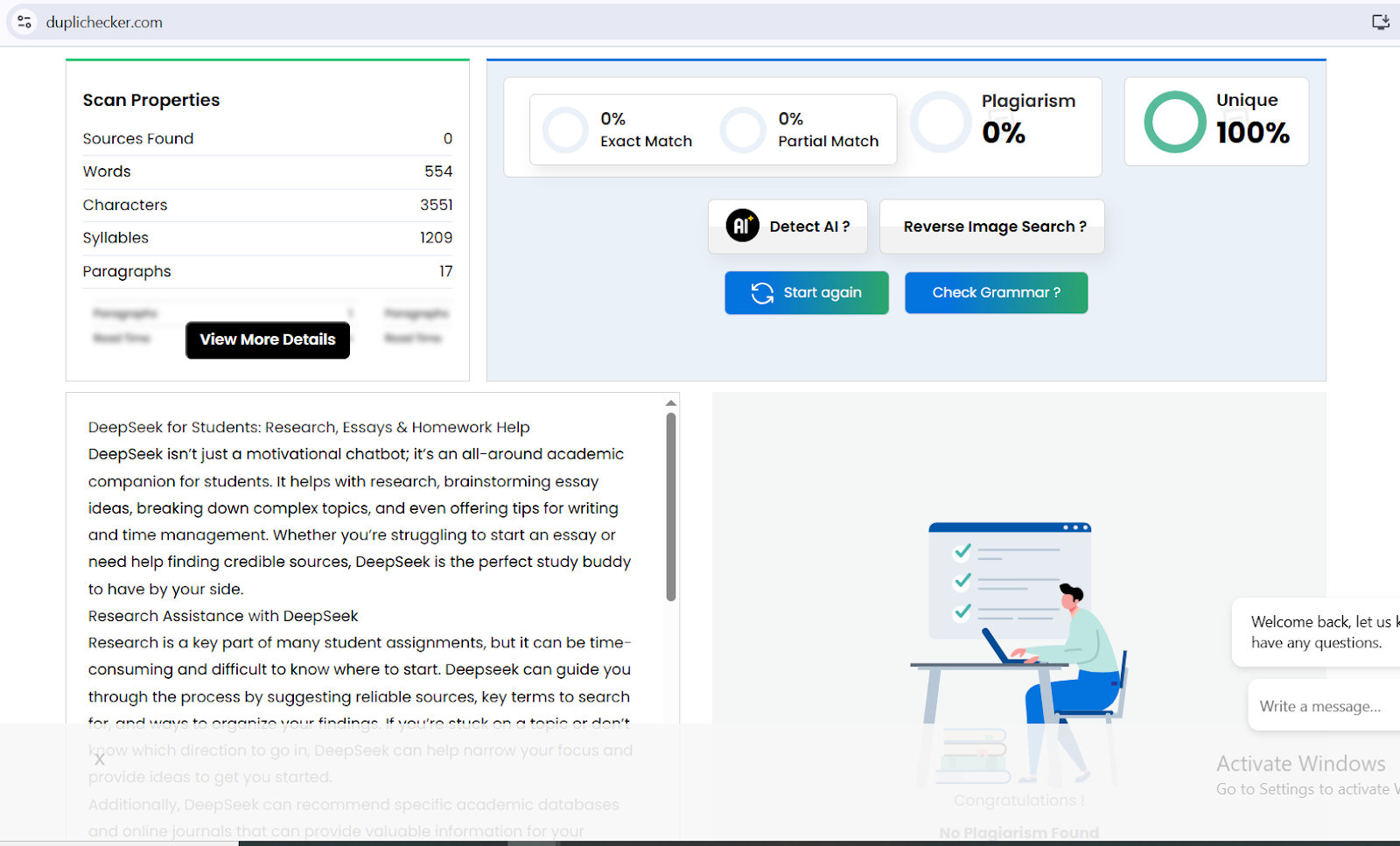Click the 'Congratulations !' message
This screenshot has width=1400, height=846.
tap(1018, 801)
